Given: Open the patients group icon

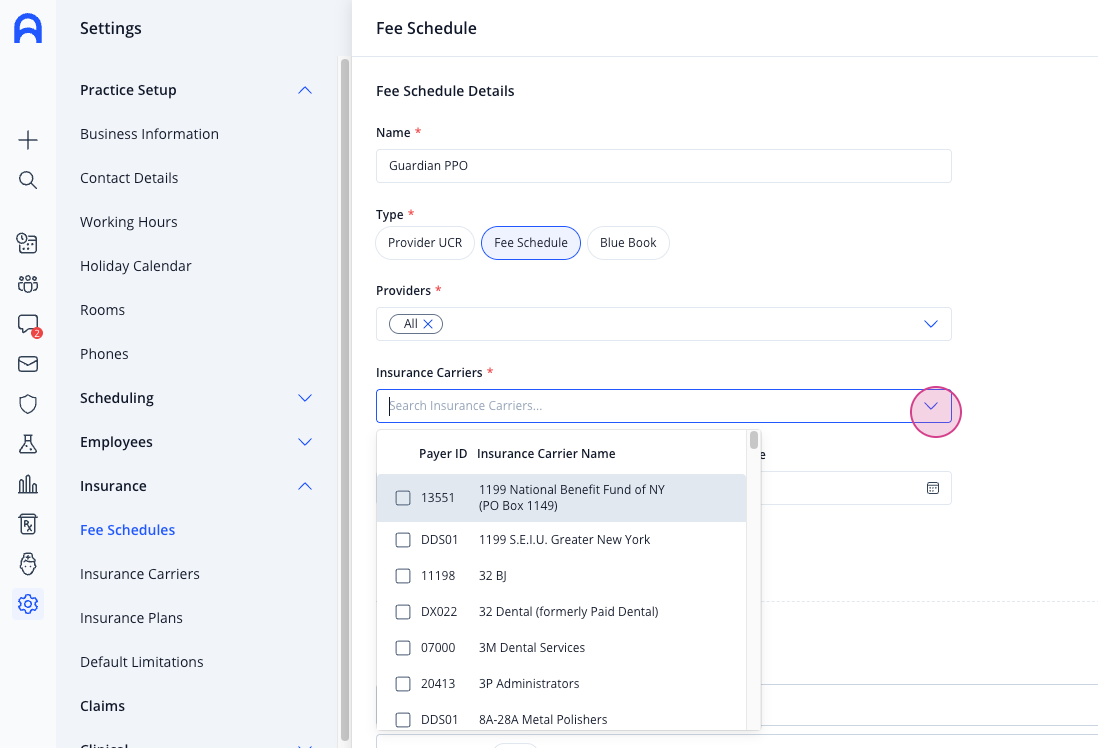Looking at the screenshot, I should [x=28, y=284].
